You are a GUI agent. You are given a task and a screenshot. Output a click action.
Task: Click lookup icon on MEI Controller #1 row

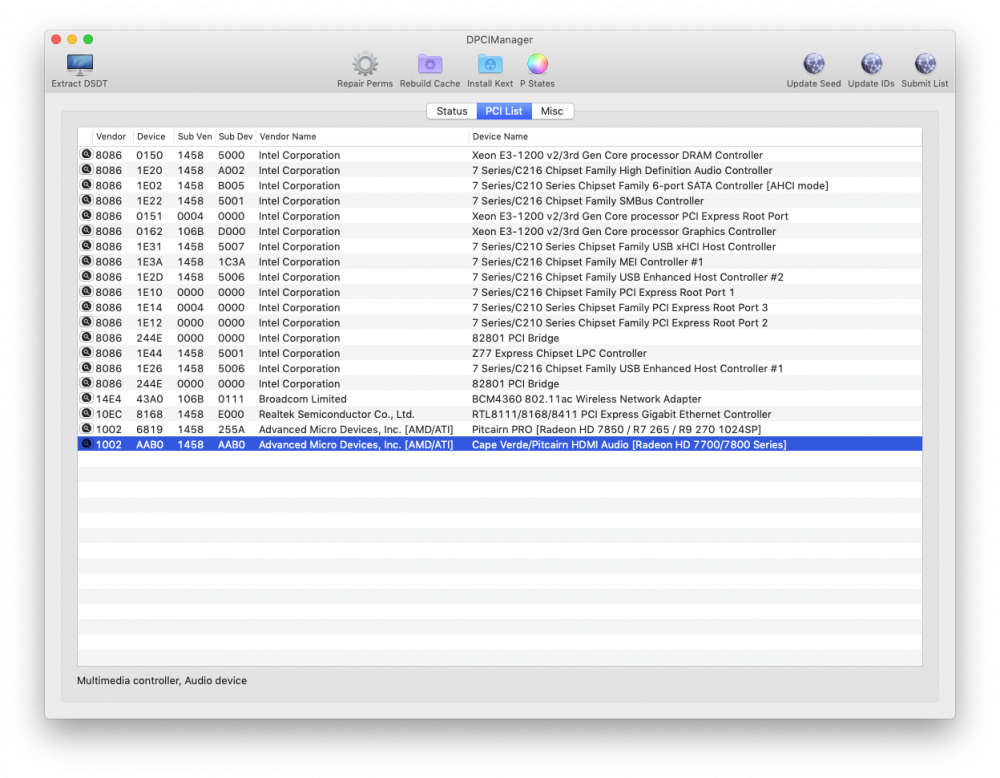(86, 261)
